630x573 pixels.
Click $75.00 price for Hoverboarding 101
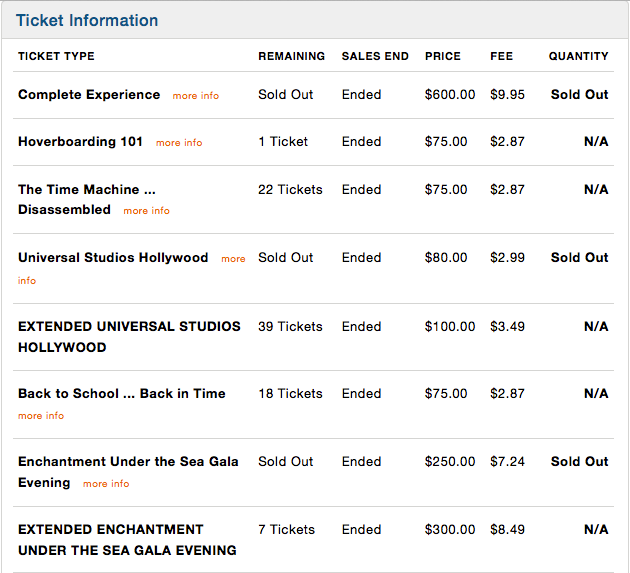(446, 141)
